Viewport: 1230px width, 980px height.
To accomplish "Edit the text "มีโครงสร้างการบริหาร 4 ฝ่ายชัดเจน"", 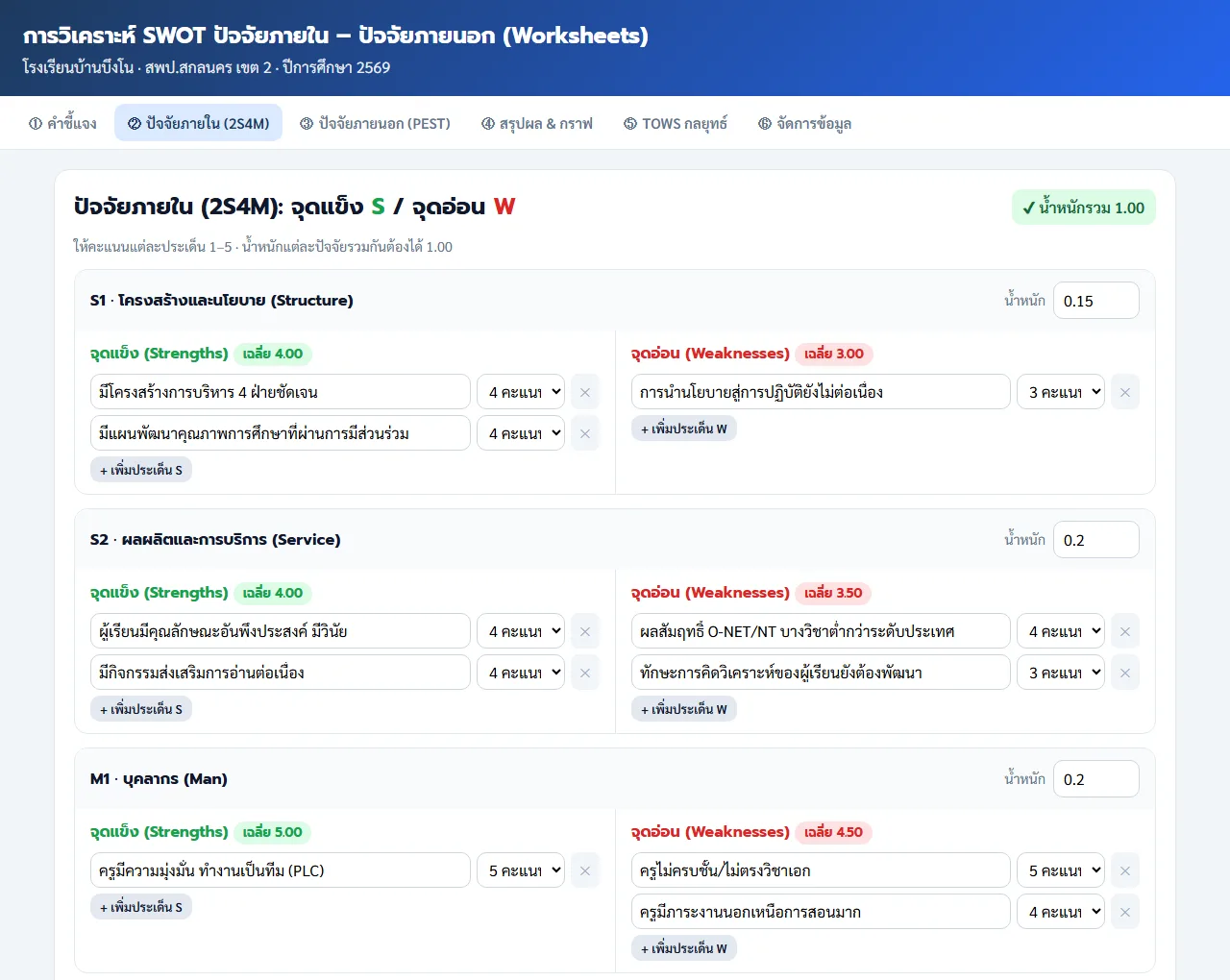I will 281,392.
